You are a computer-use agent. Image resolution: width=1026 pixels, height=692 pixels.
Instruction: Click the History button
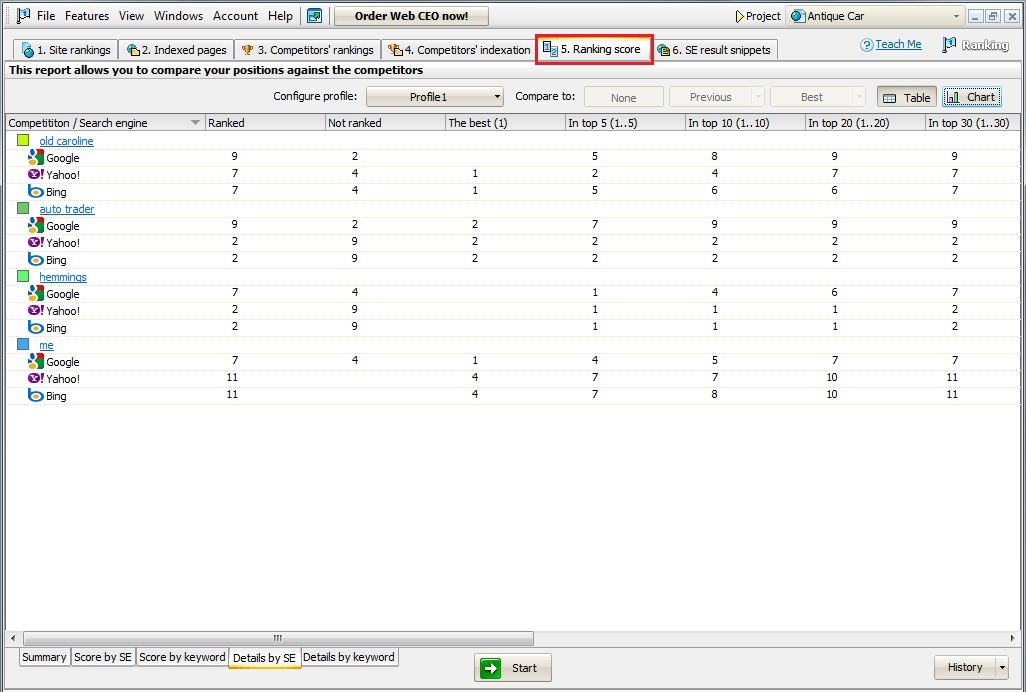(965, 667)
